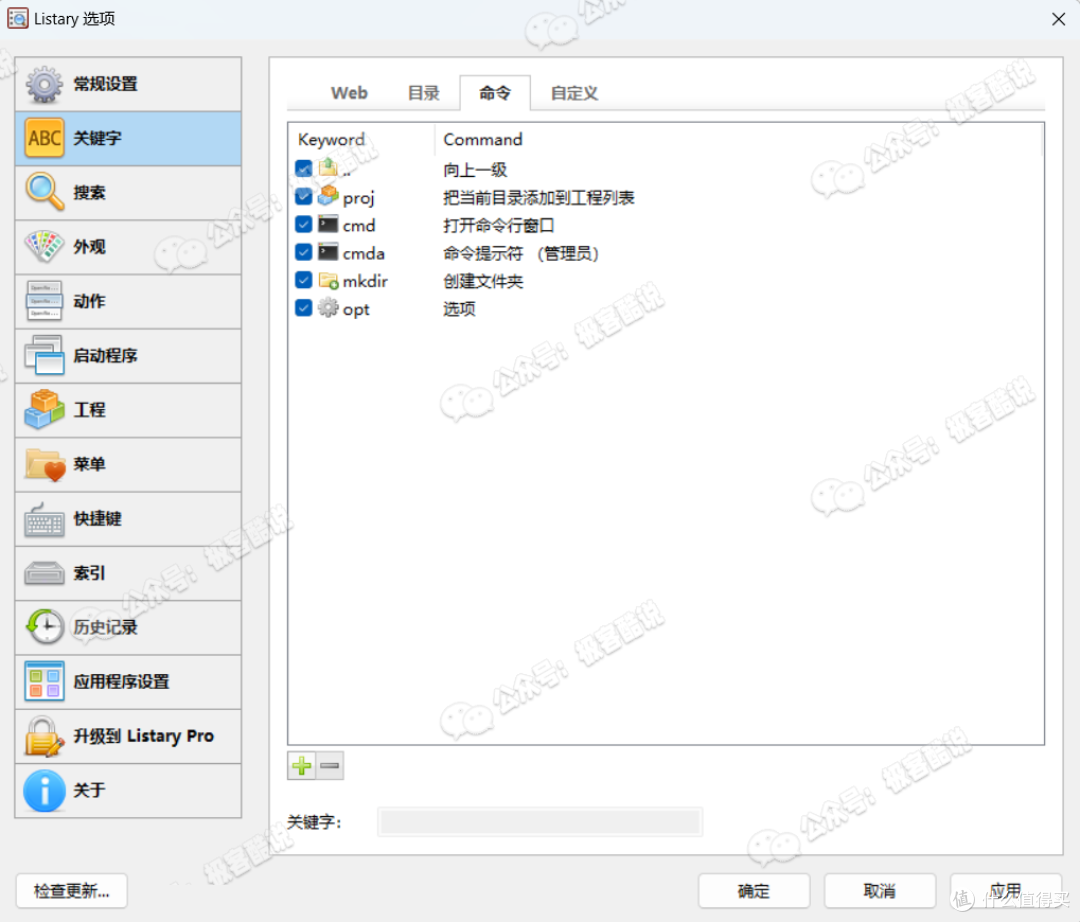Open the 动作 list icon

(x=44, y=301)
